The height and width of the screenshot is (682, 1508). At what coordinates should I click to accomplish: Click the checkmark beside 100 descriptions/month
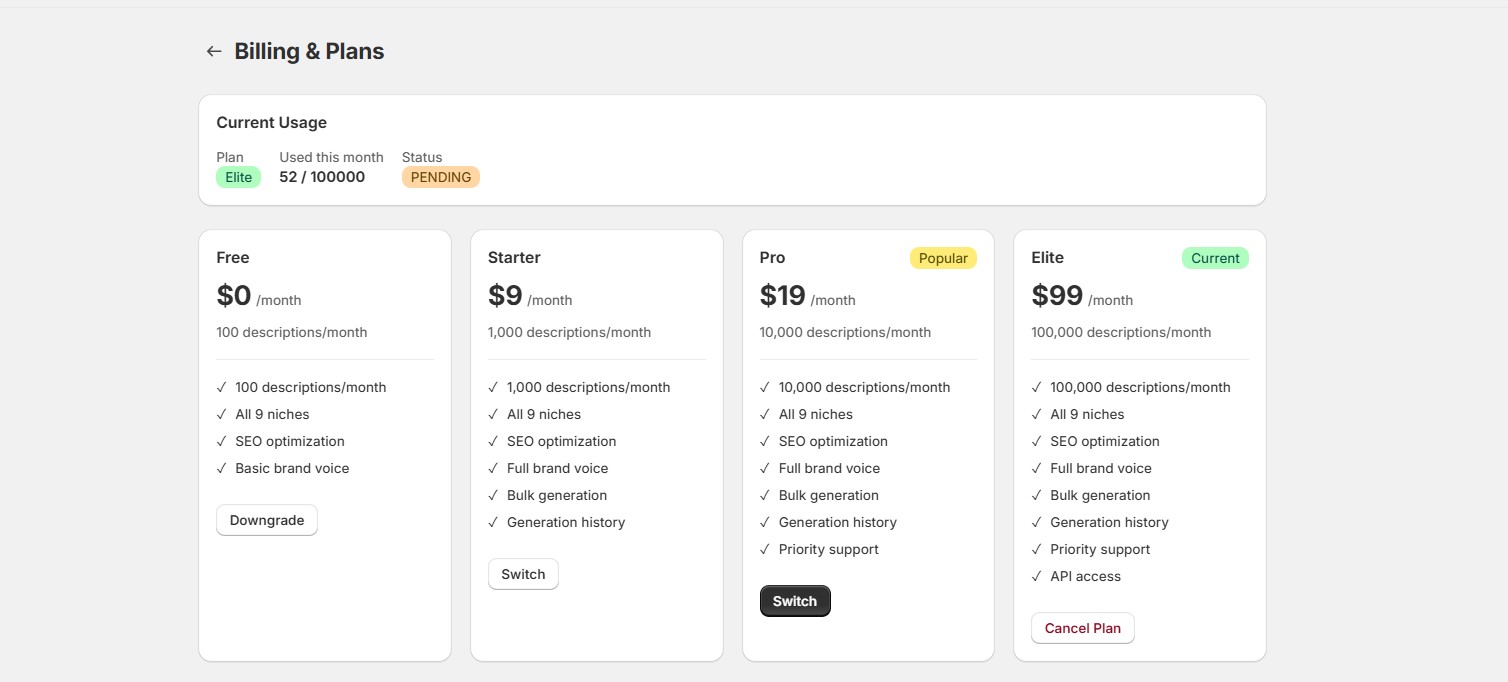221,387
